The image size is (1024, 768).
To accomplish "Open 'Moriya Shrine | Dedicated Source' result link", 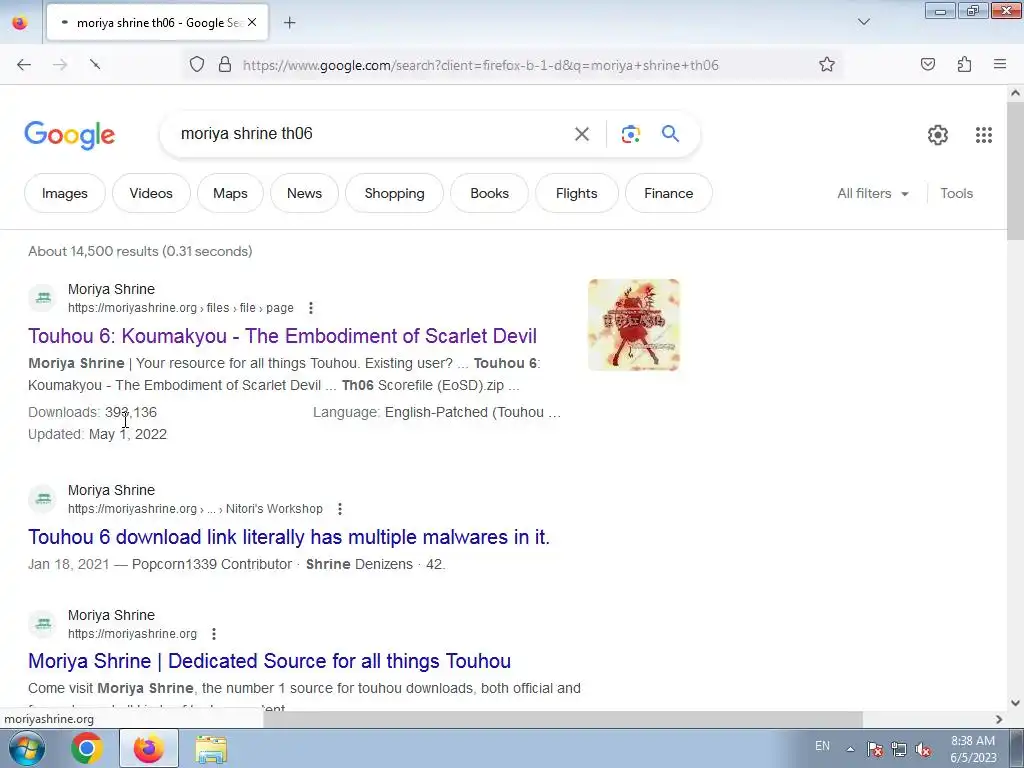I will pos(269,661).
